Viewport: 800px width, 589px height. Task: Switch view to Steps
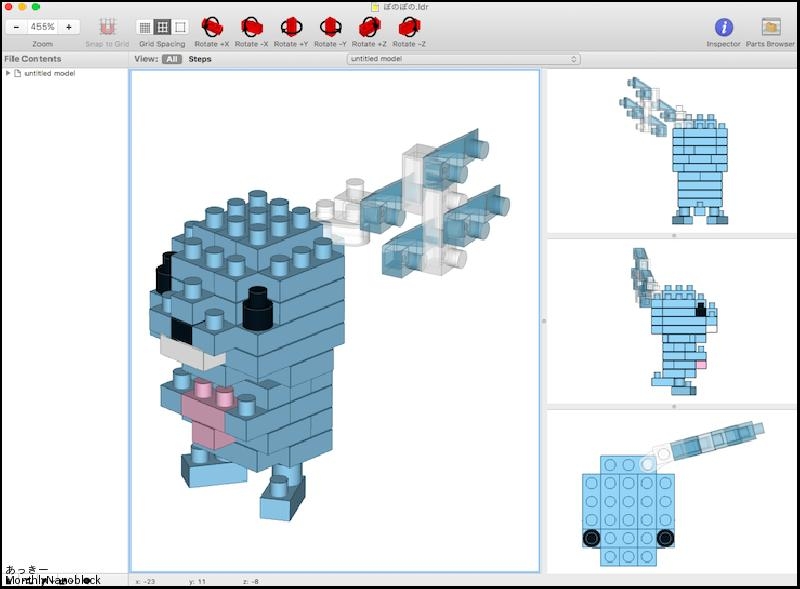pos(200,59)
